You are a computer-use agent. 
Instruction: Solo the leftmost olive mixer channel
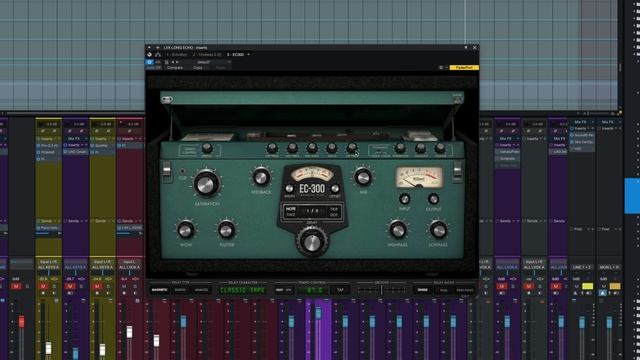pyautogui.click(x=54, y=286)
